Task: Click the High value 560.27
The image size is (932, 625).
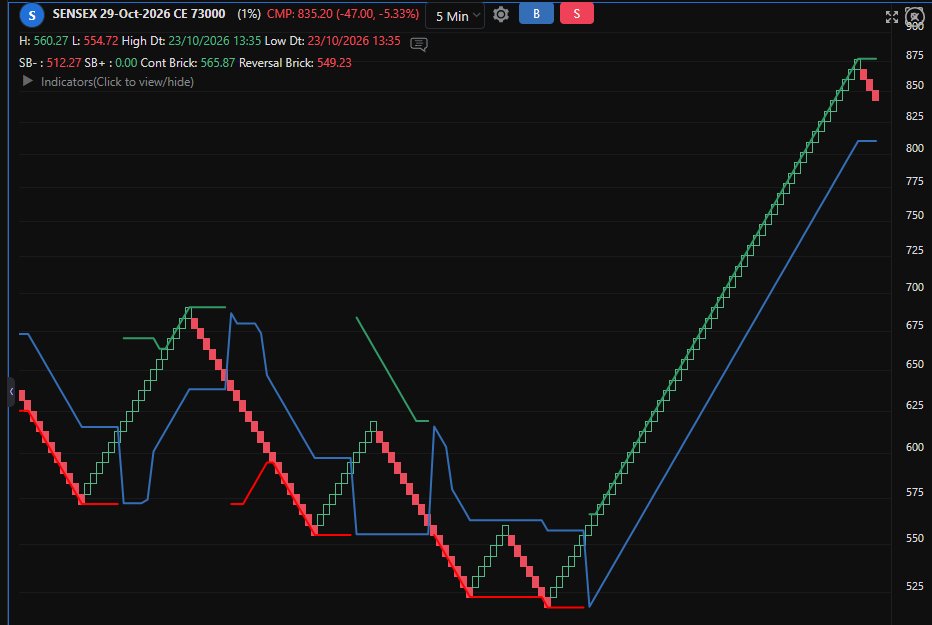Action: [x=51, y=41]
